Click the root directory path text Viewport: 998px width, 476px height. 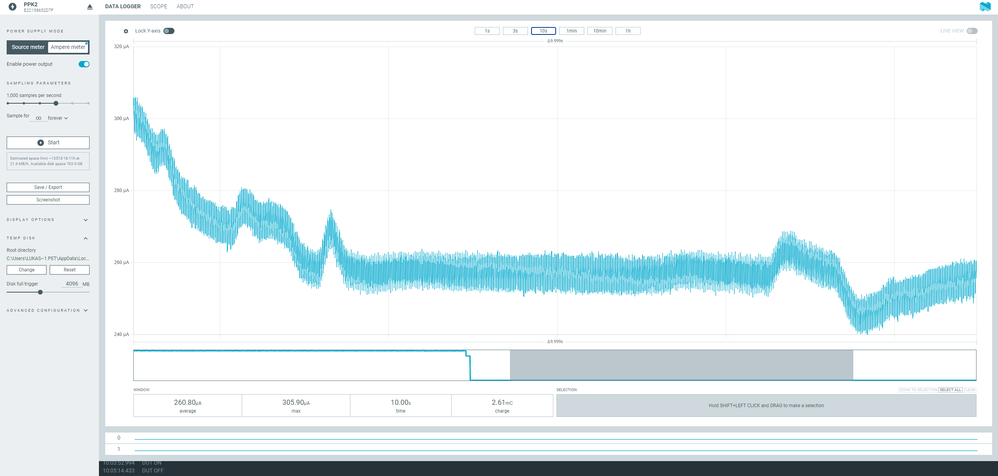48,259
